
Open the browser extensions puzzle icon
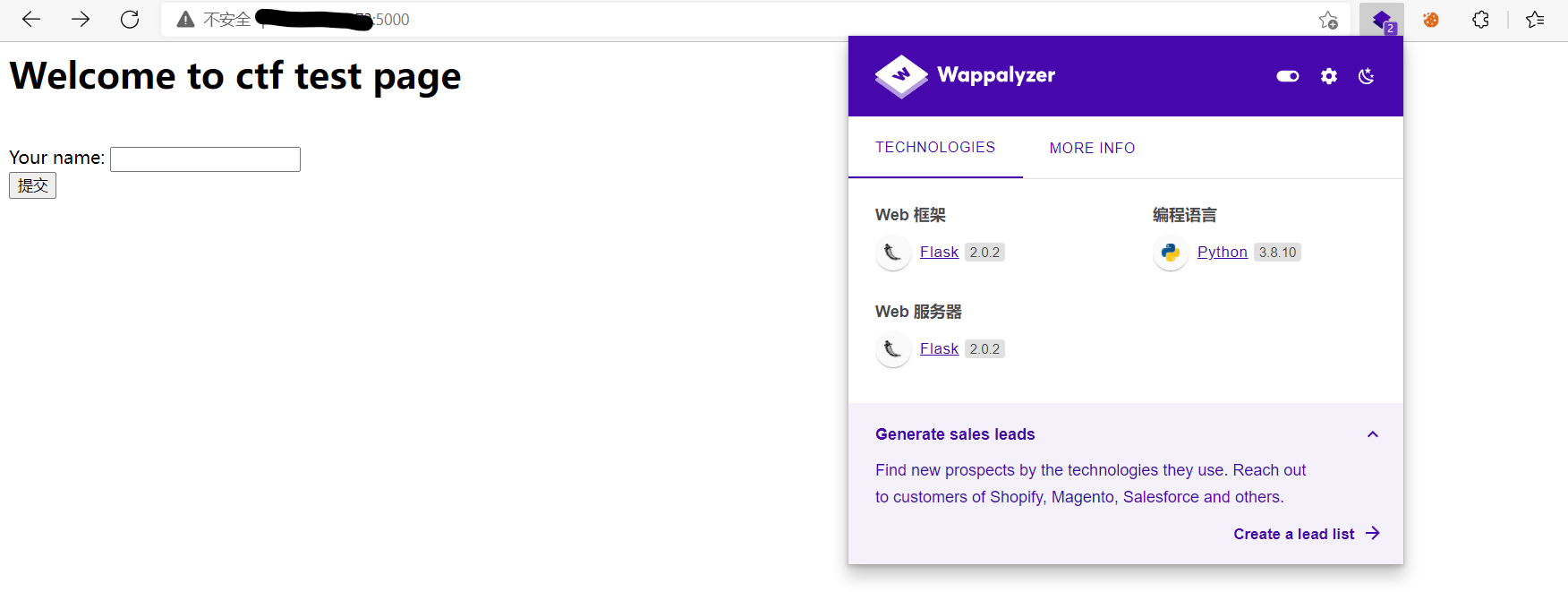tap(1480, 20)
